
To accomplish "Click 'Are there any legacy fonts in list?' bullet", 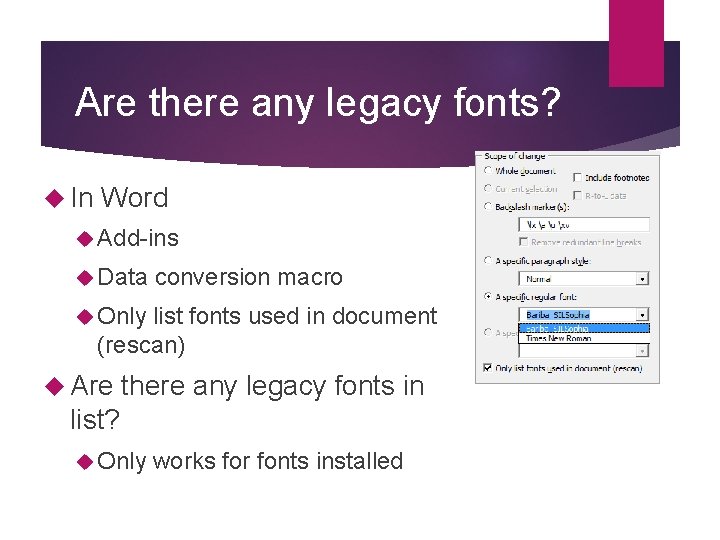I will pyautogui.click(x=247, y=402).
